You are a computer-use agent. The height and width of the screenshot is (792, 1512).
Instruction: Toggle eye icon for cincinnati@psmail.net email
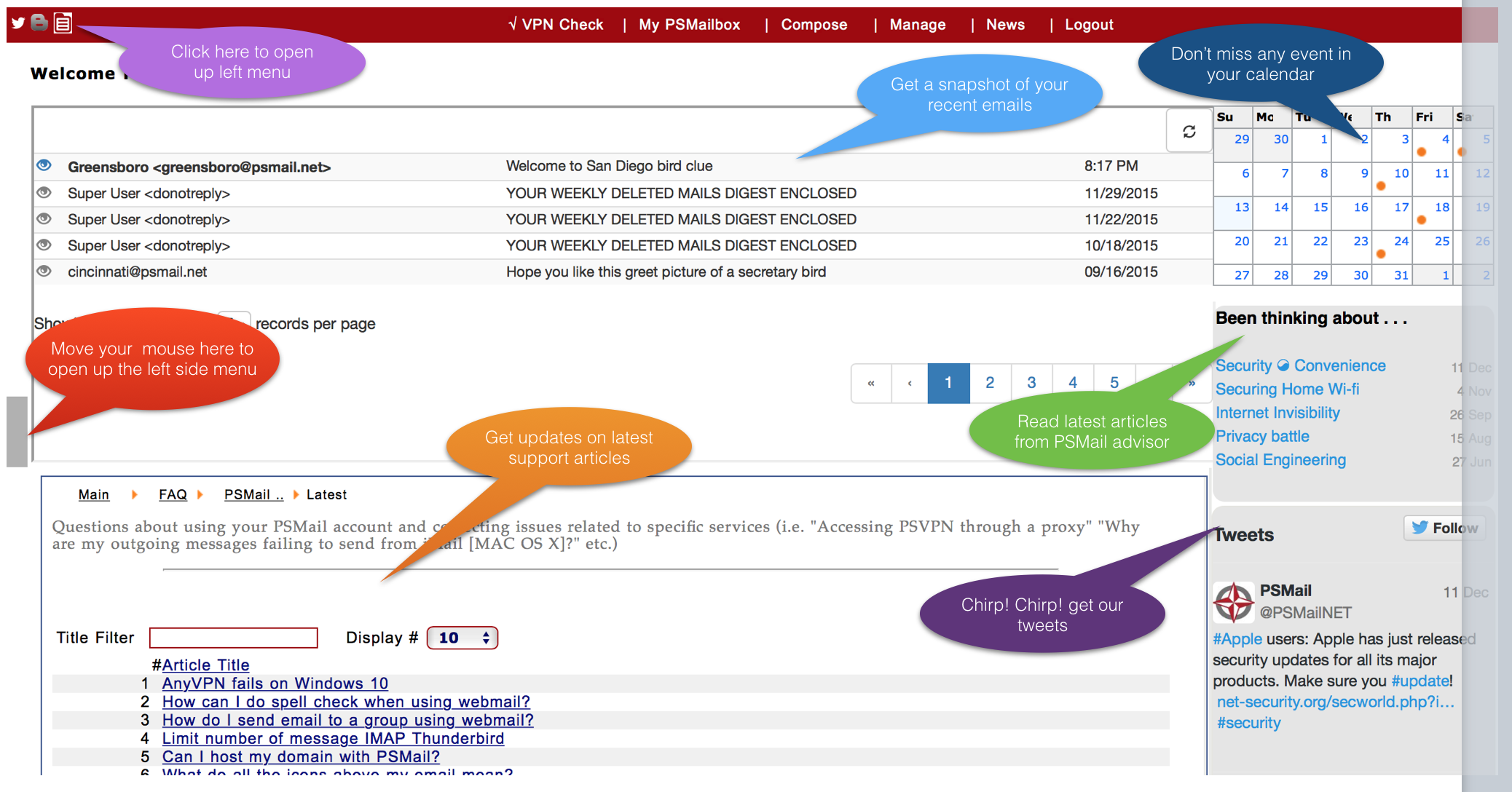(44, 271)
